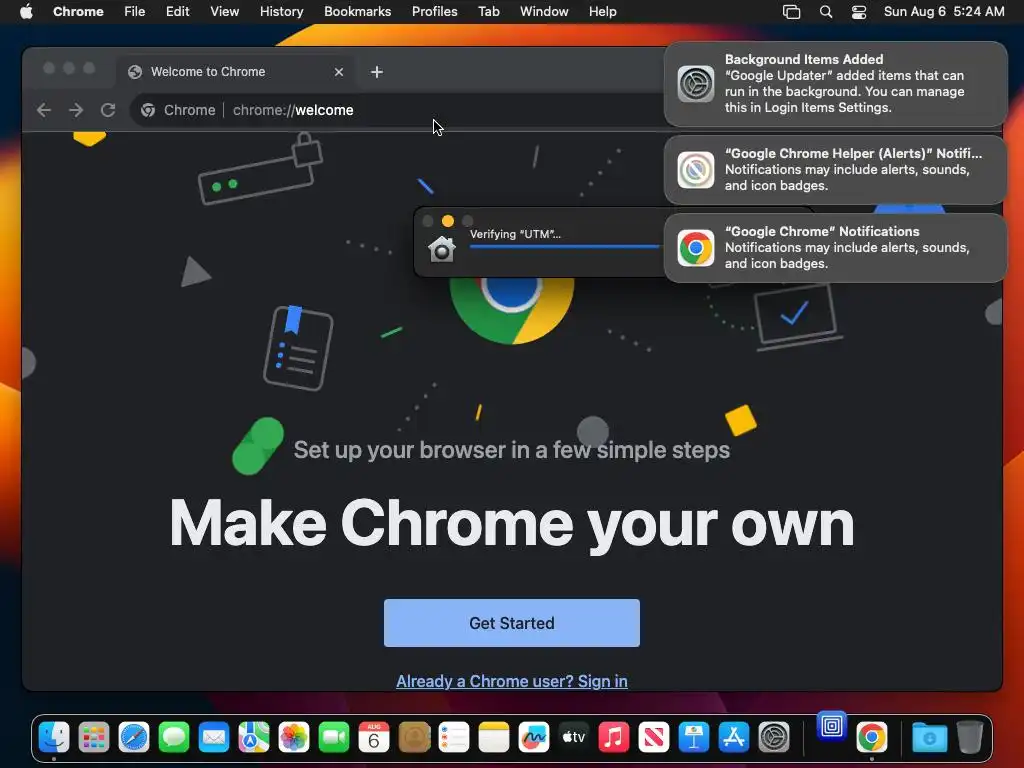Open the Window menu
The image size is (1024, 768).
click(544, 11)
